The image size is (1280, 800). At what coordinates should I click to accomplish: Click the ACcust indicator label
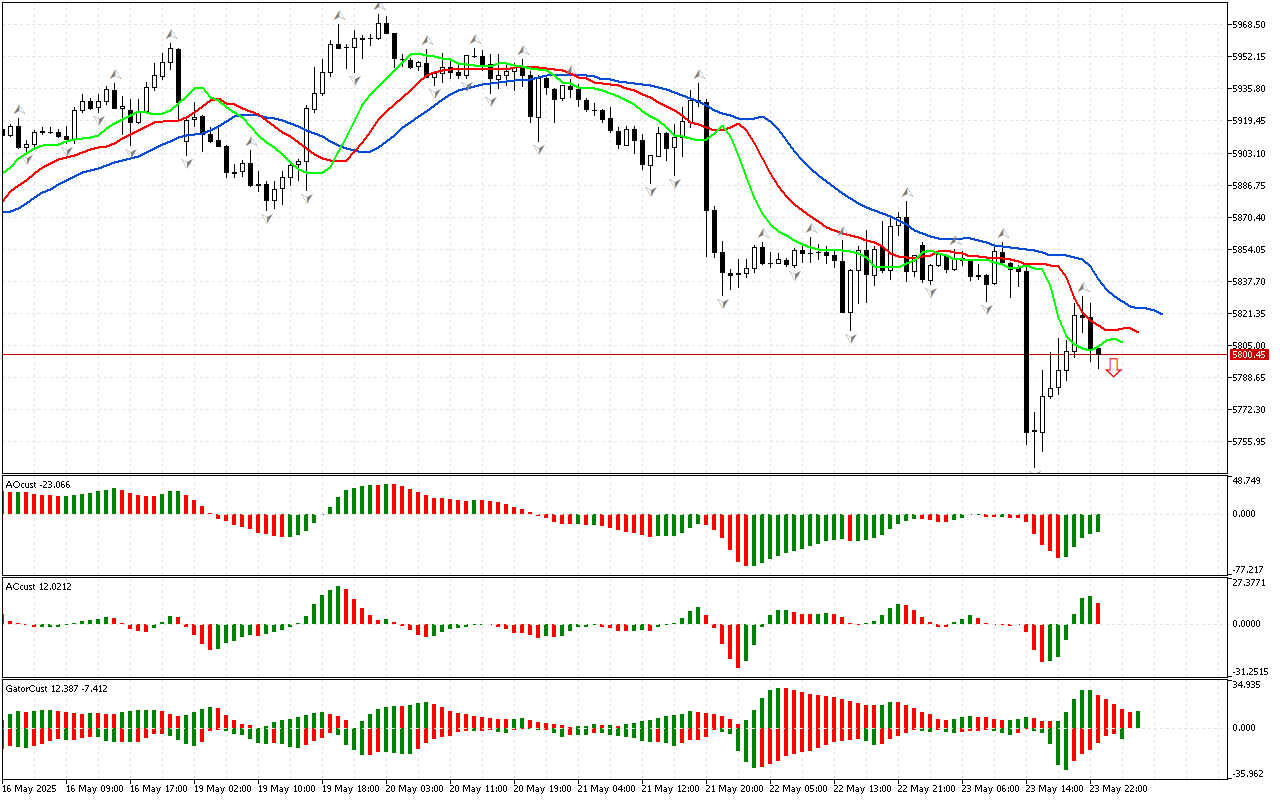[x=38, y=586]
